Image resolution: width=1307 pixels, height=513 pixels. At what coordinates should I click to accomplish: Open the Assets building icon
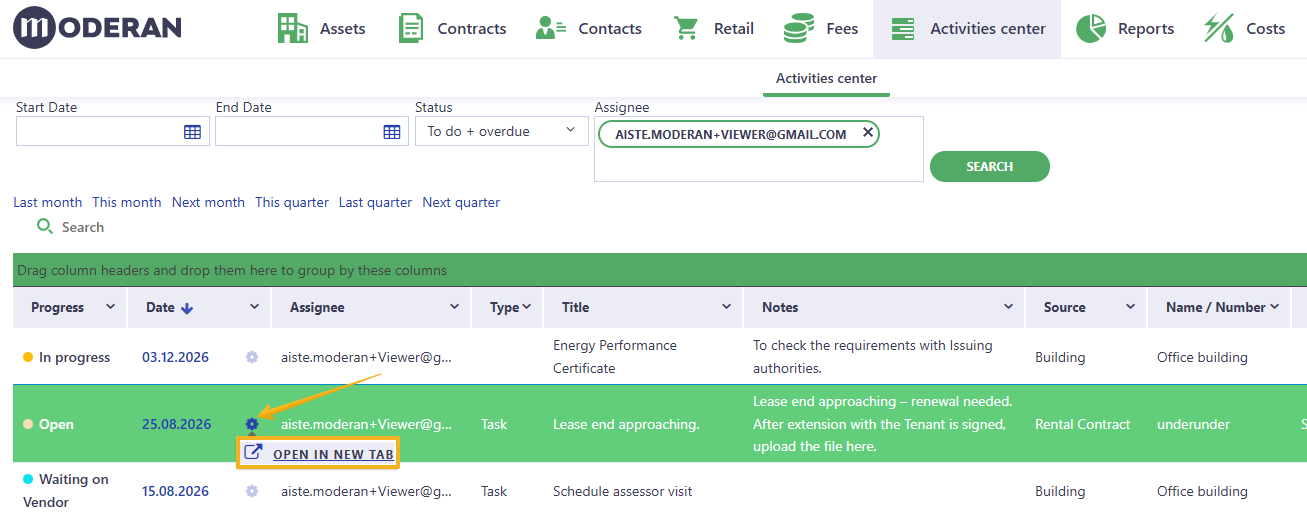292,29
